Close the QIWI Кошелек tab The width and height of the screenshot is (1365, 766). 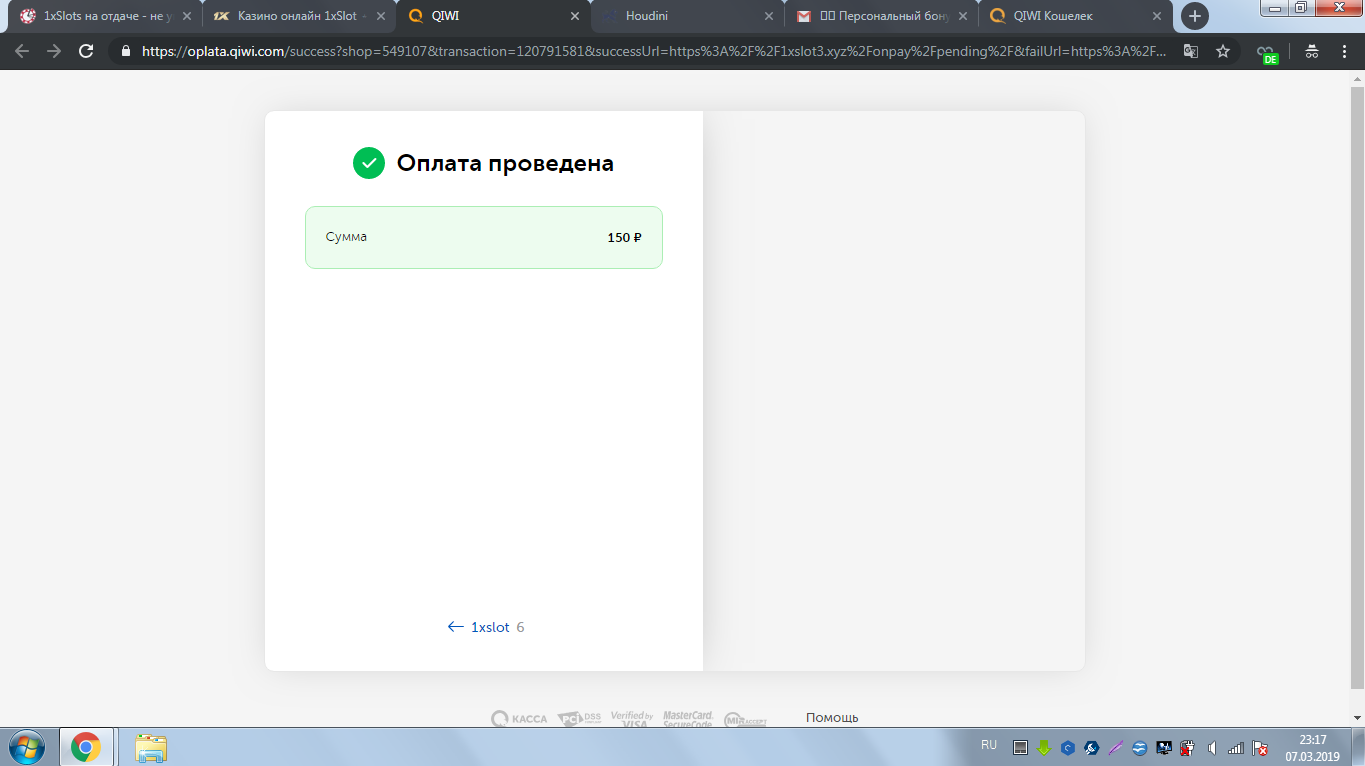[x=1156, y=16]
